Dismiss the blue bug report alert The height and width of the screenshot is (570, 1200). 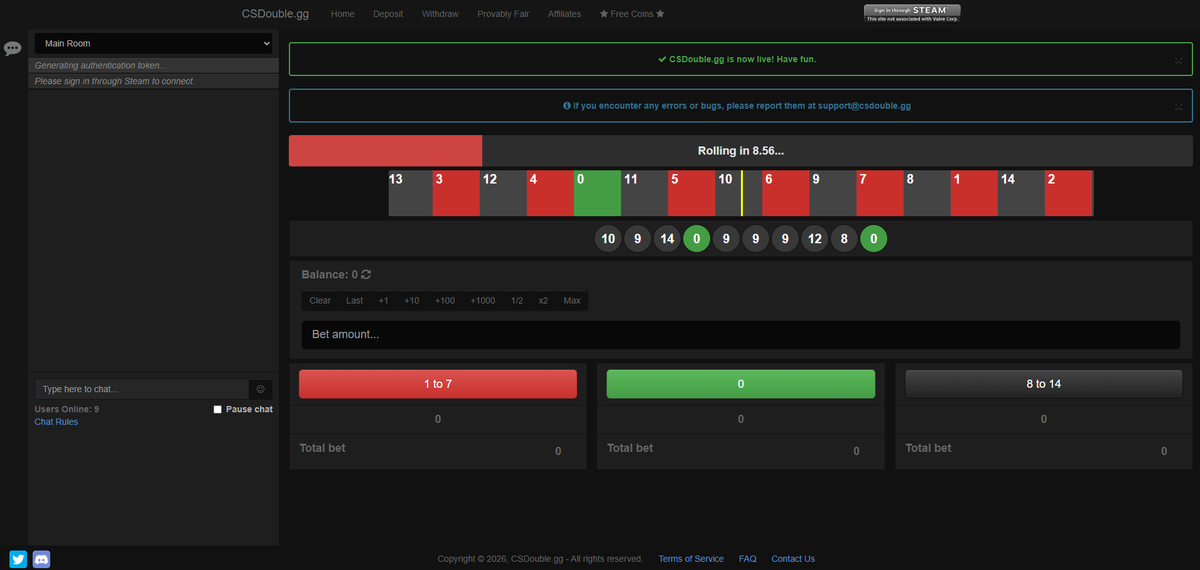1178,106
